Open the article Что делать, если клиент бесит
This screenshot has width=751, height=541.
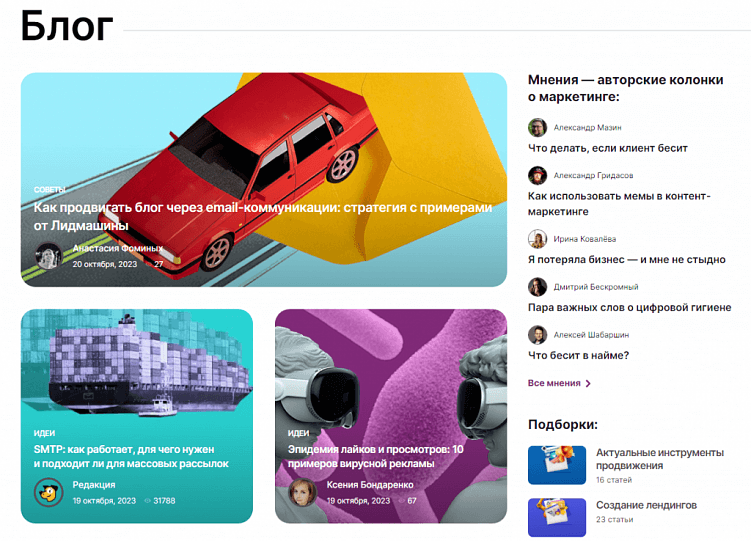pyautogui.click(x=607, y=148)
